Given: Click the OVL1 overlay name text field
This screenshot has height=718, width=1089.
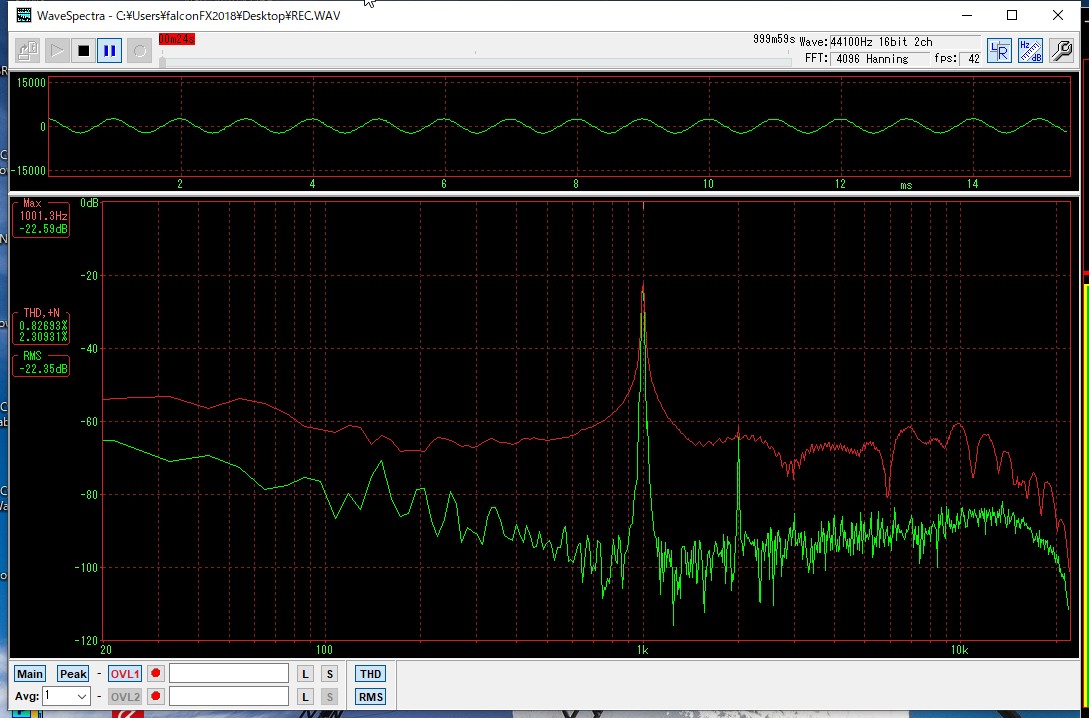Looking at the screenshot, I should [x=229, y=674].
